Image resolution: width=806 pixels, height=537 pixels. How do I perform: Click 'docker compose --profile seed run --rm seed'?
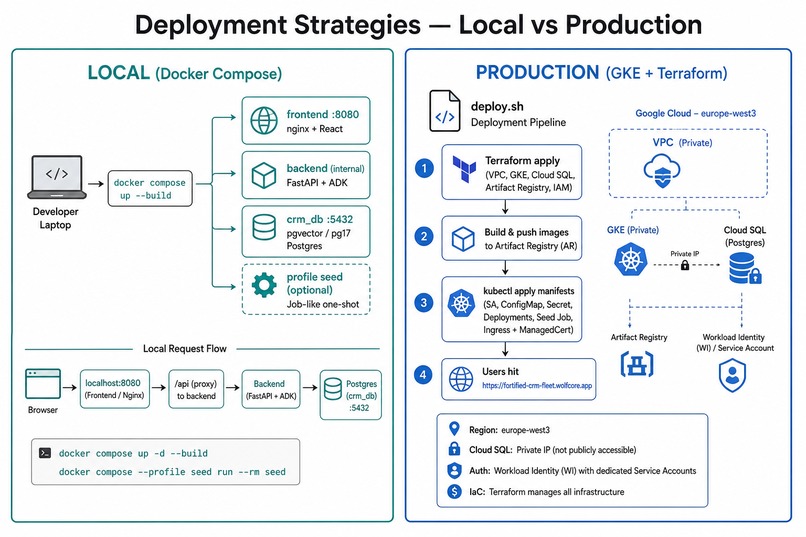click(x=172, y=472)
